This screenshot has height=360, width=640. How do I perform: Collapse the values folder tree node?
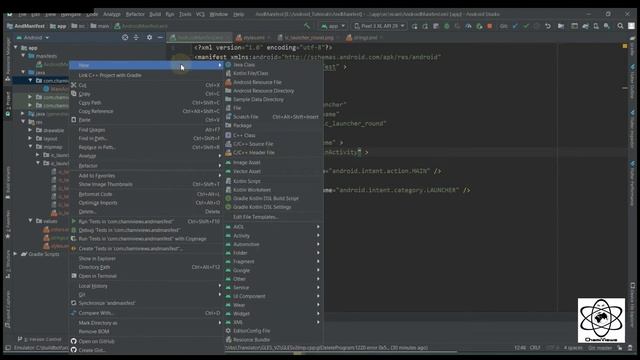(31, 221)
